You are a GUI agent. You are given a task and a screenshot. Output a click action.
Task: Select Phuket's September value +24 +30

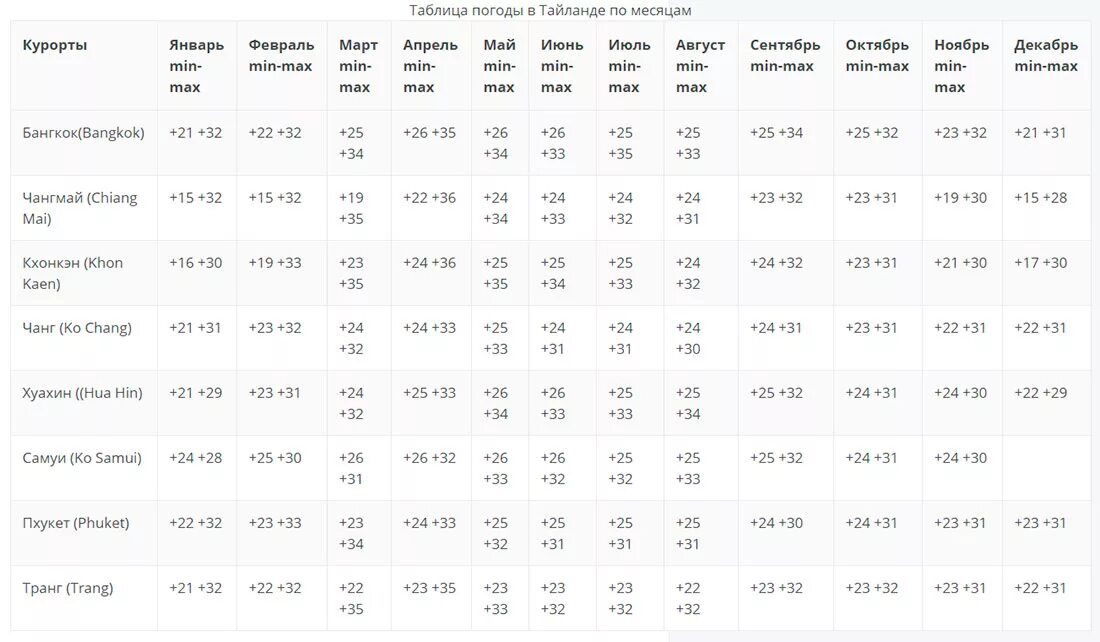point(776,523)
